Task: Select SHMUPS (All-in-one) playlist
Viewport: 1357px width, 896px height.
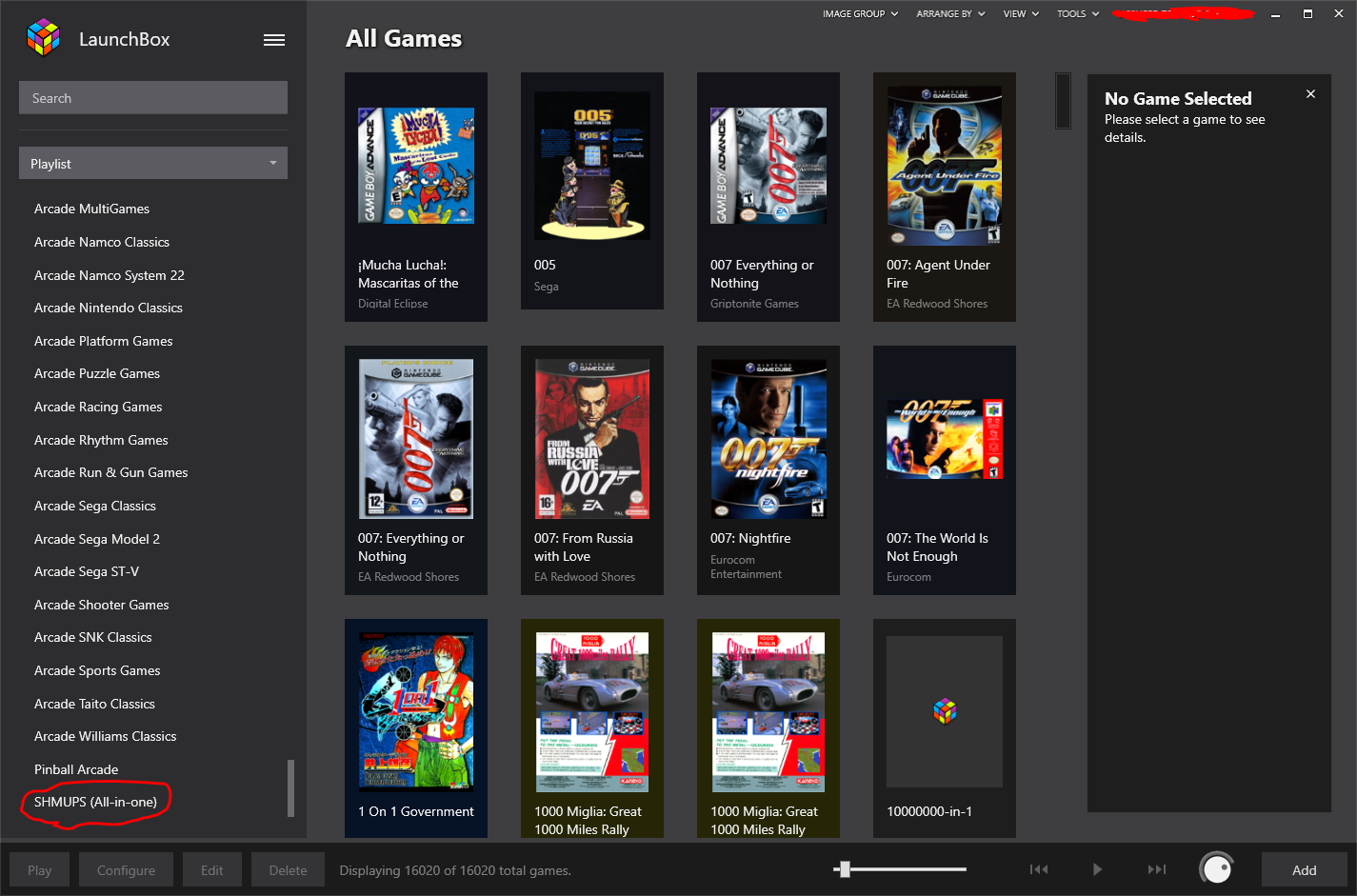Action: point(95,802)
